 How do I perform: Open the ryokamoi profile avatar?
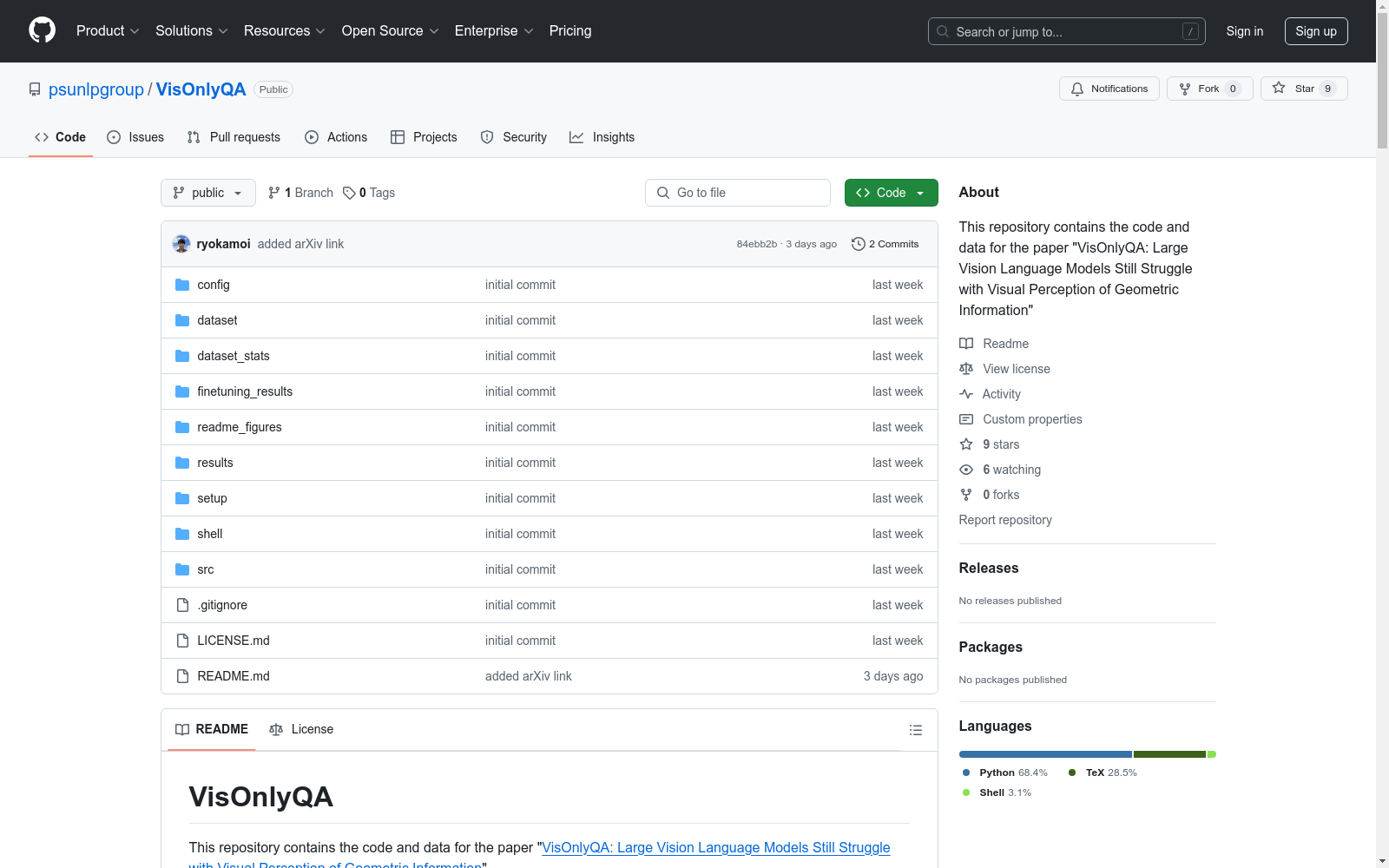pos(181,244)
